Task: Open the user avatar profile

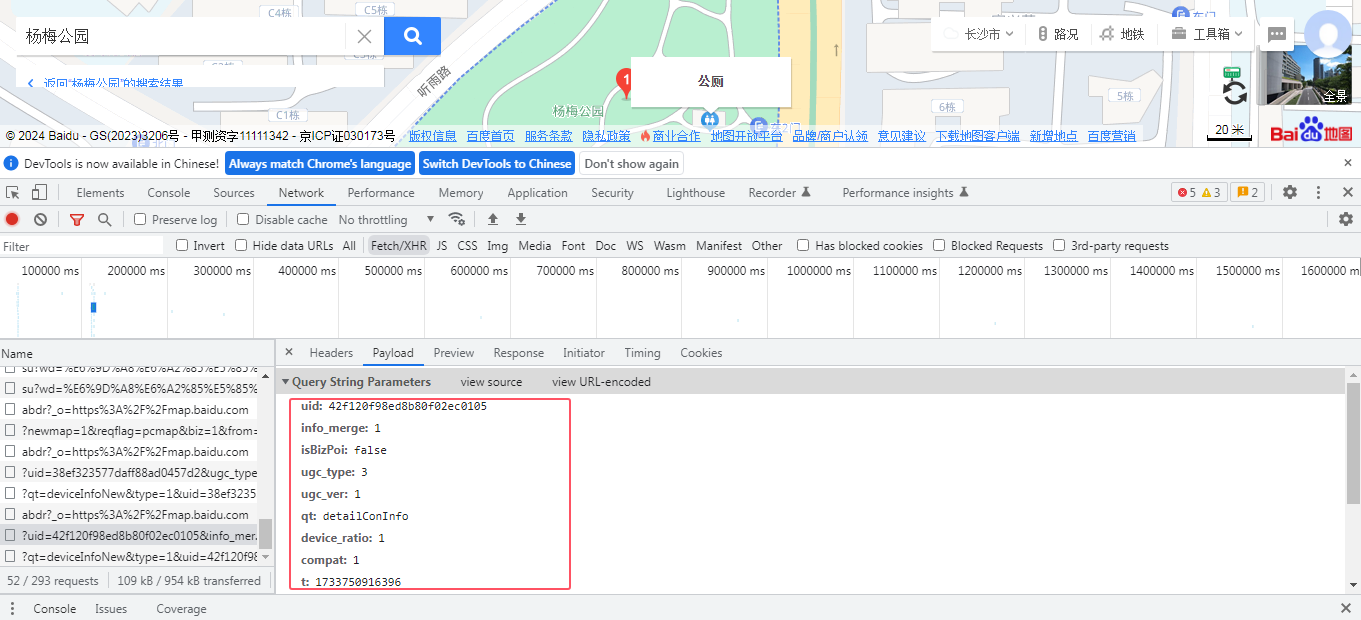Action: click(1329, 34)
